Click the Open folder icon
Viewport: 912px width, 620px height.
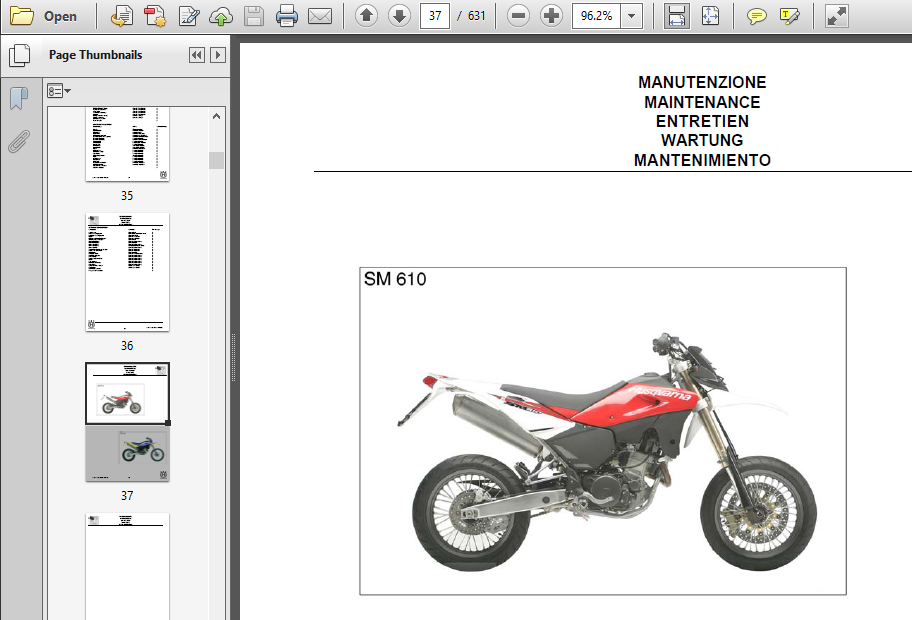pyautogui.click(x=22, y=16)
